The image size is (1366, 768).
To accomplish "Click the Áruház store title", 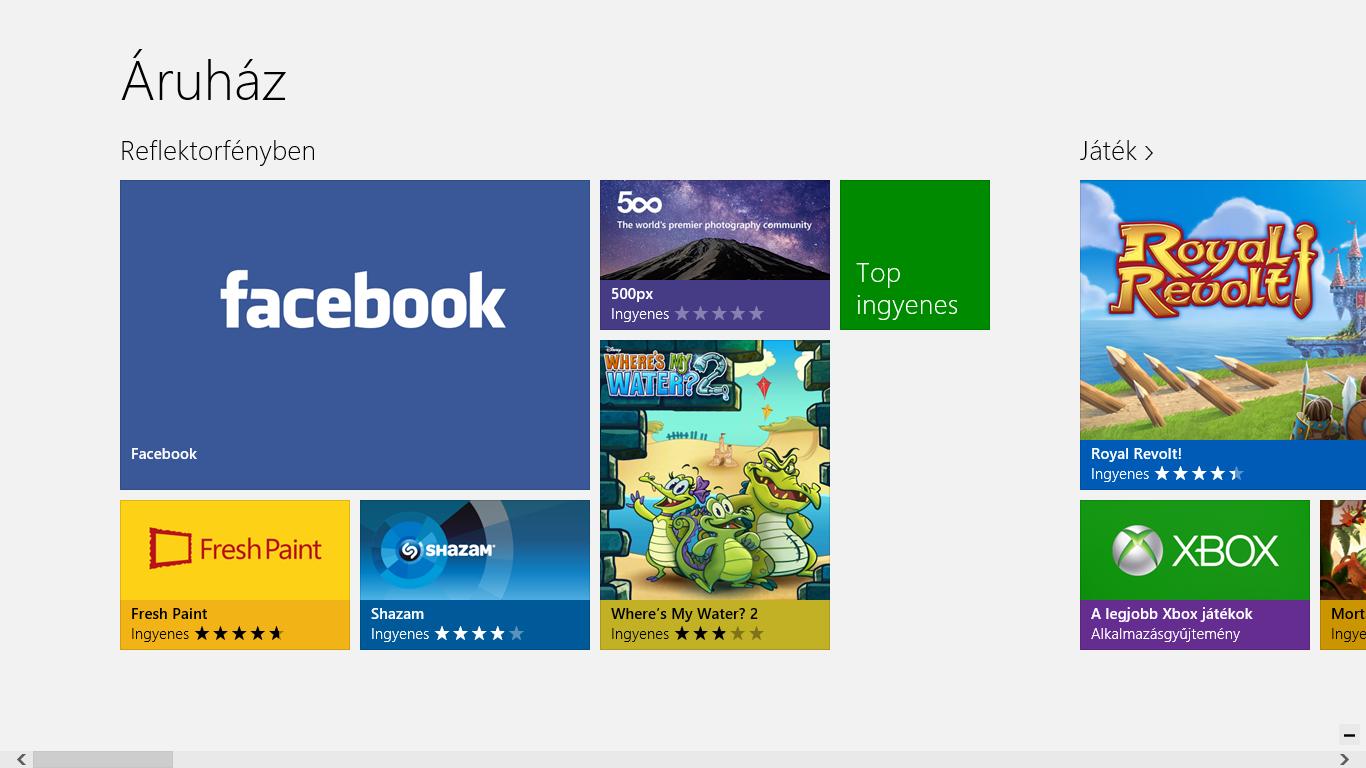I will coord(204,79).
